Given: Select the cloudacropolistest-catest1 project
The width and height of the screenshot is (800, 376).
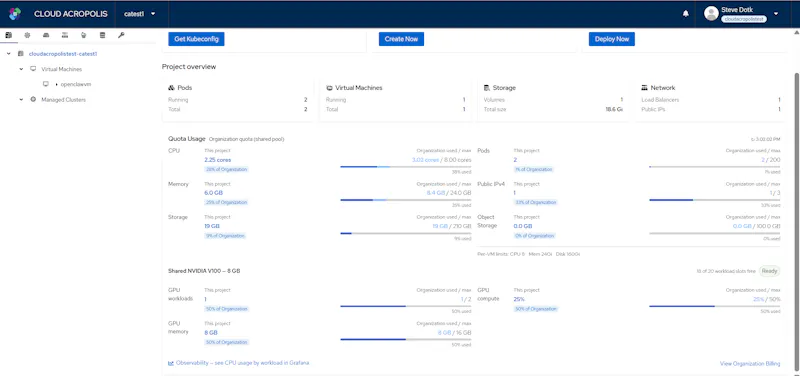Looking at the screenshot, I should tap(63, 54).
